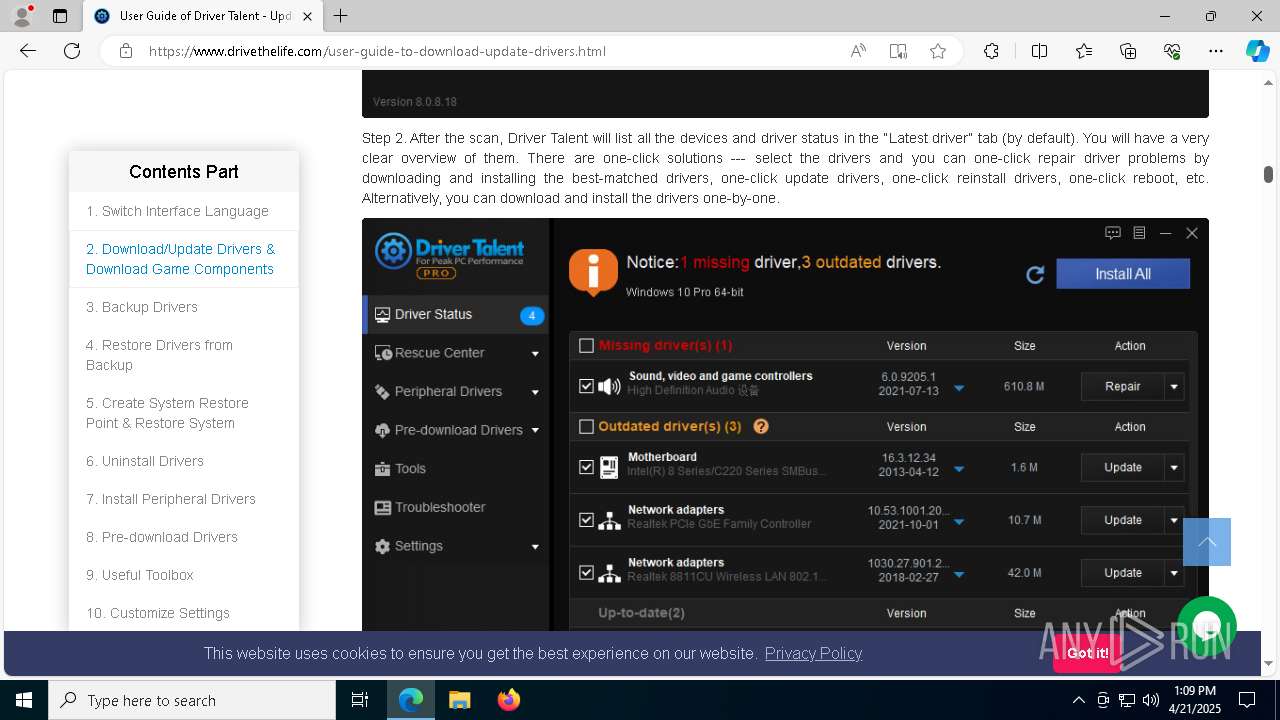This screenshot has height=720, width=1280.
Task: Go to 6. Uninstall Drivers section
Action: [x=145, y=461]
